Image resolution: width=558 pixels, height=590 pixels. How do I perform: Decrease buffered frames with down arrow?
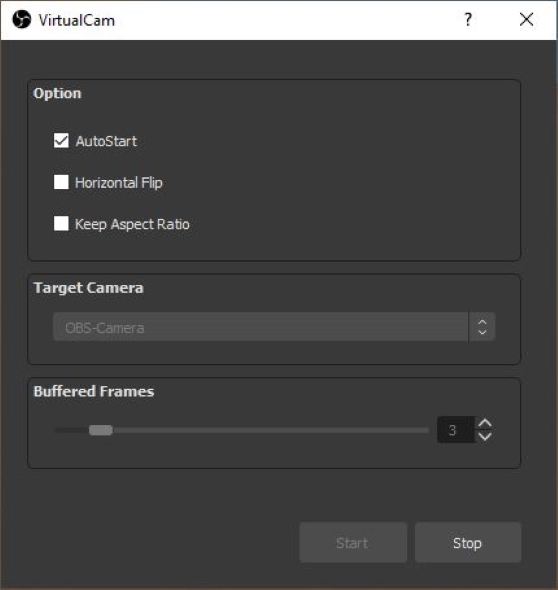coord(485,436)
